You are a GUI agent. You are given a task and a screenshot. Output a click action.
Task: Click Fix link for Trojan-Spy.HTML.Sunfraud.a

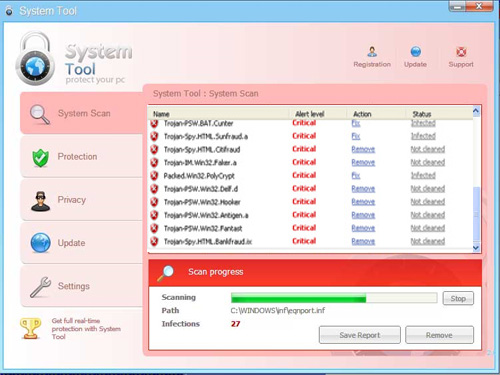tap(356, 136)
